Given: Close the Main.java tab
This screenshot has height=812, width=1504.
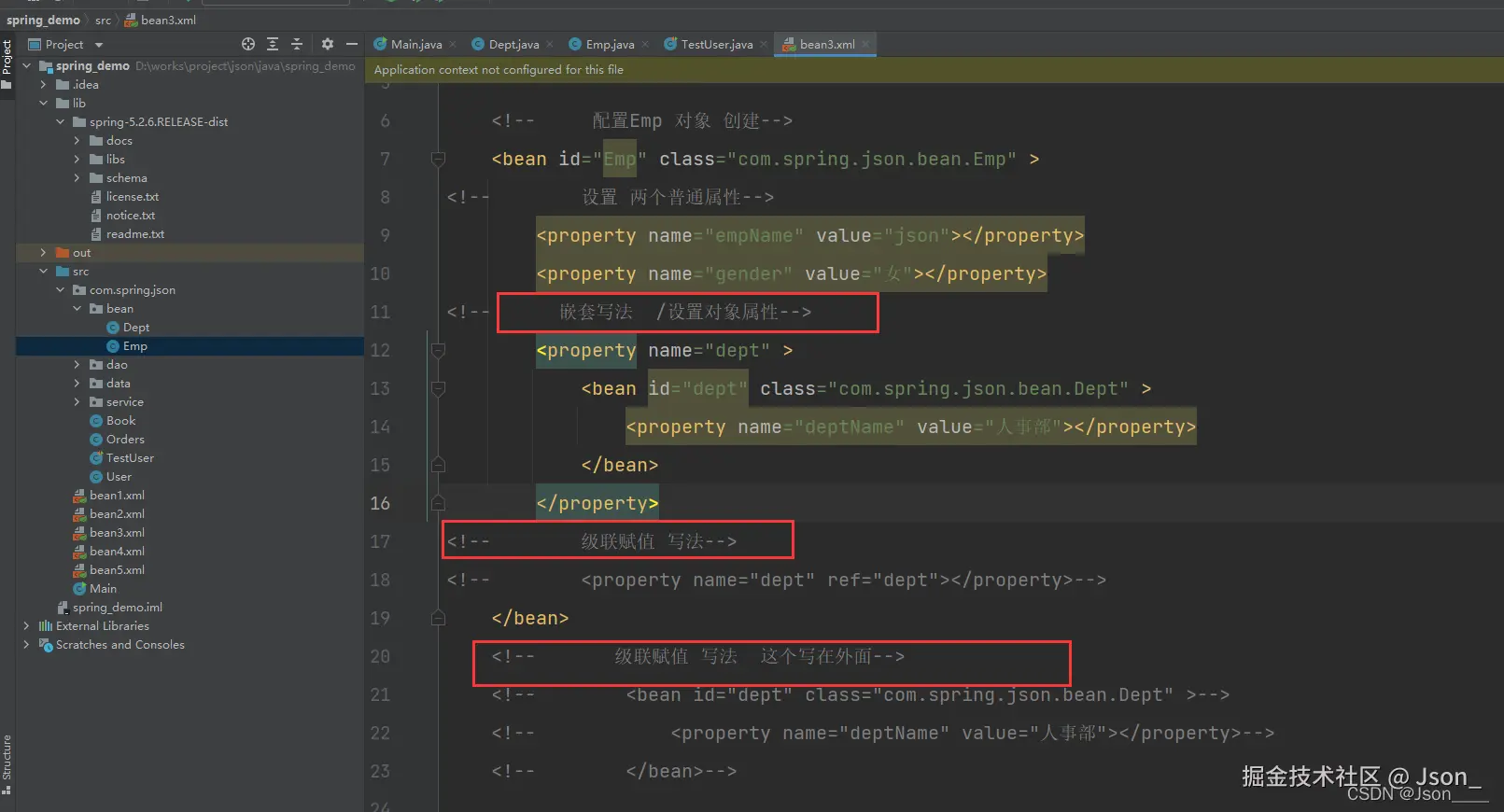Looking at the screenshot, I should point(453,44).
